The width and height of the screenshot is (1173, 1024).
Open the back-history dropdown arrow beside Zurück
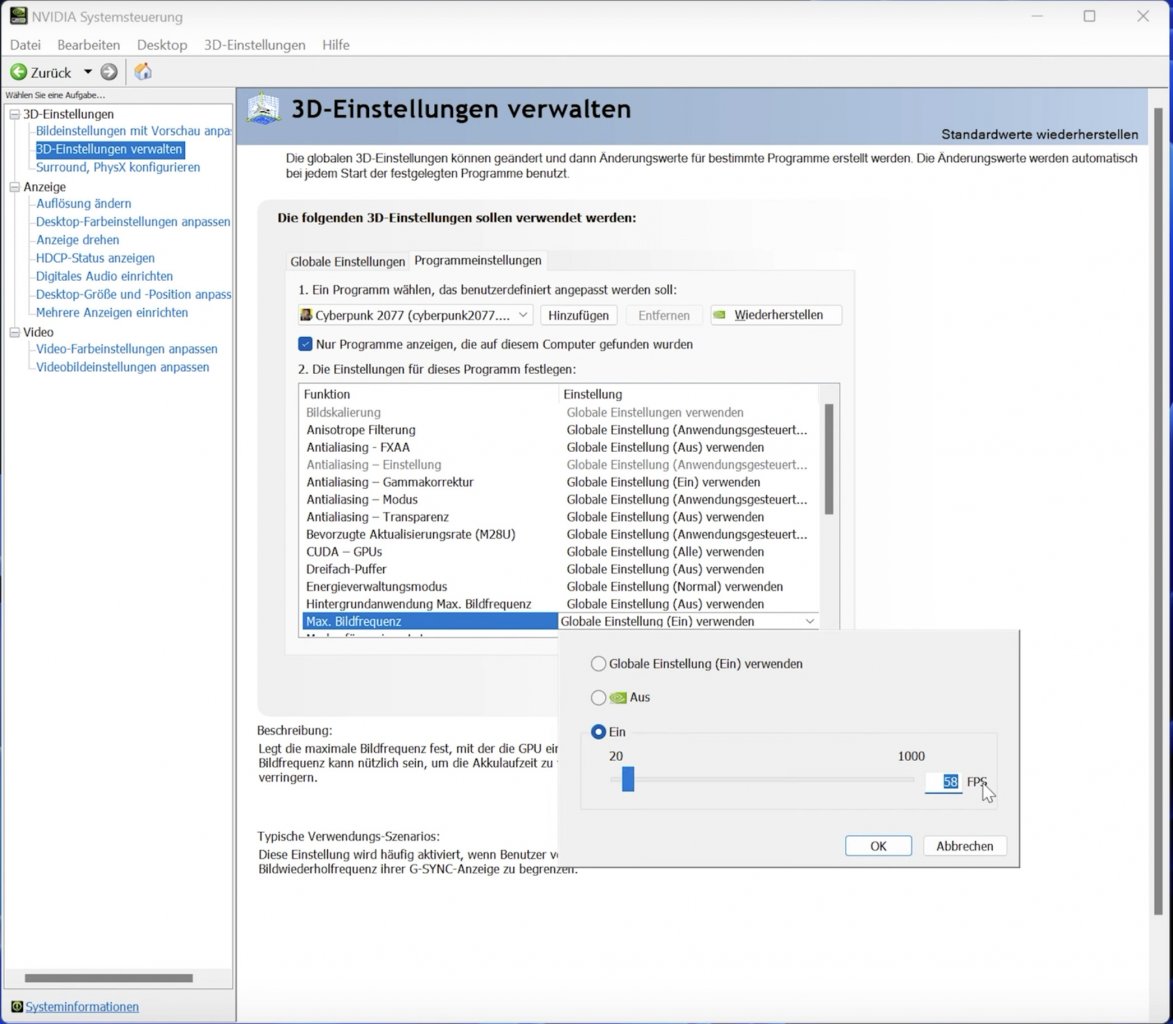coord(88,72)
